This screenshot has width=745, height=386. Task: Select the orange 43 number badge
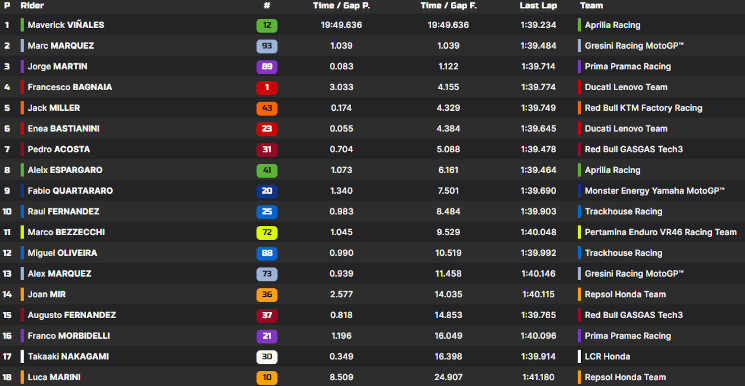[267, 108]
